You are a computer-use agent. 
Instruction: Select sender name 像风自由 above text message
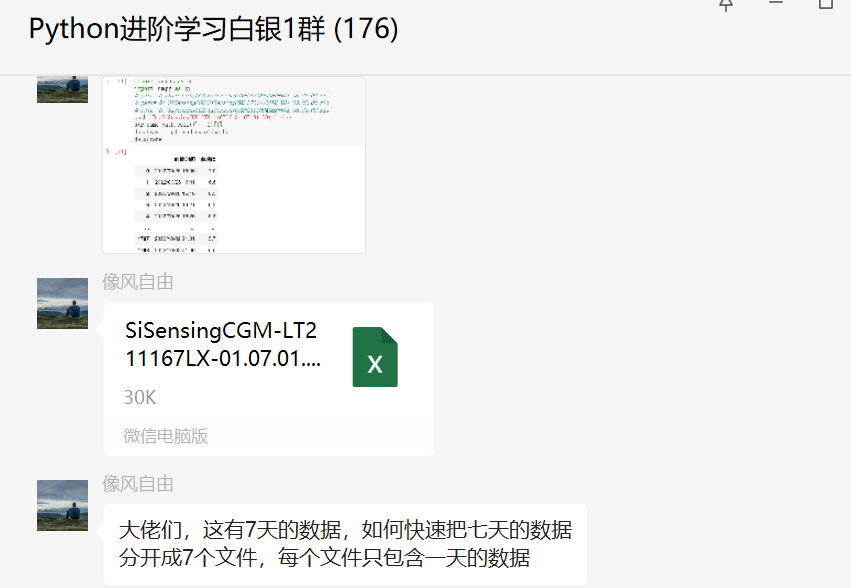pyautogui.click(x=138, y=484)
